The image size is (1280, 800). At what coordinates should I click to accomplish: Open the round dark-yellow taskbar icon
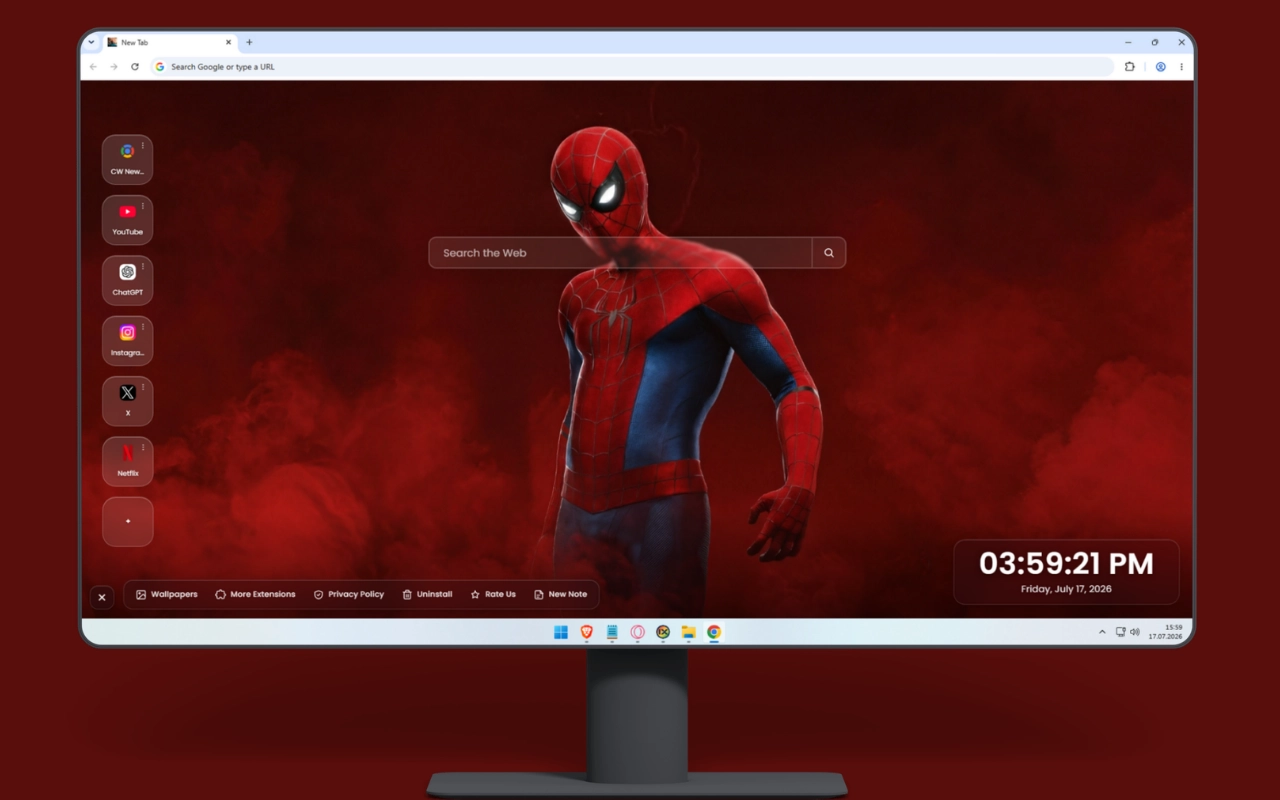[x=663, y=632]
